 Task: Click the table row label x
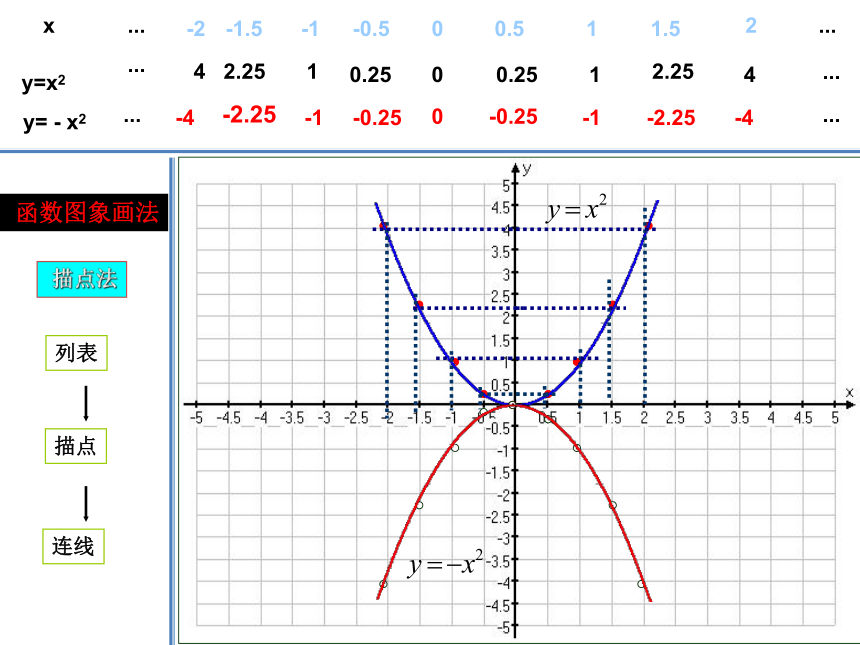[x=49, y=26]
